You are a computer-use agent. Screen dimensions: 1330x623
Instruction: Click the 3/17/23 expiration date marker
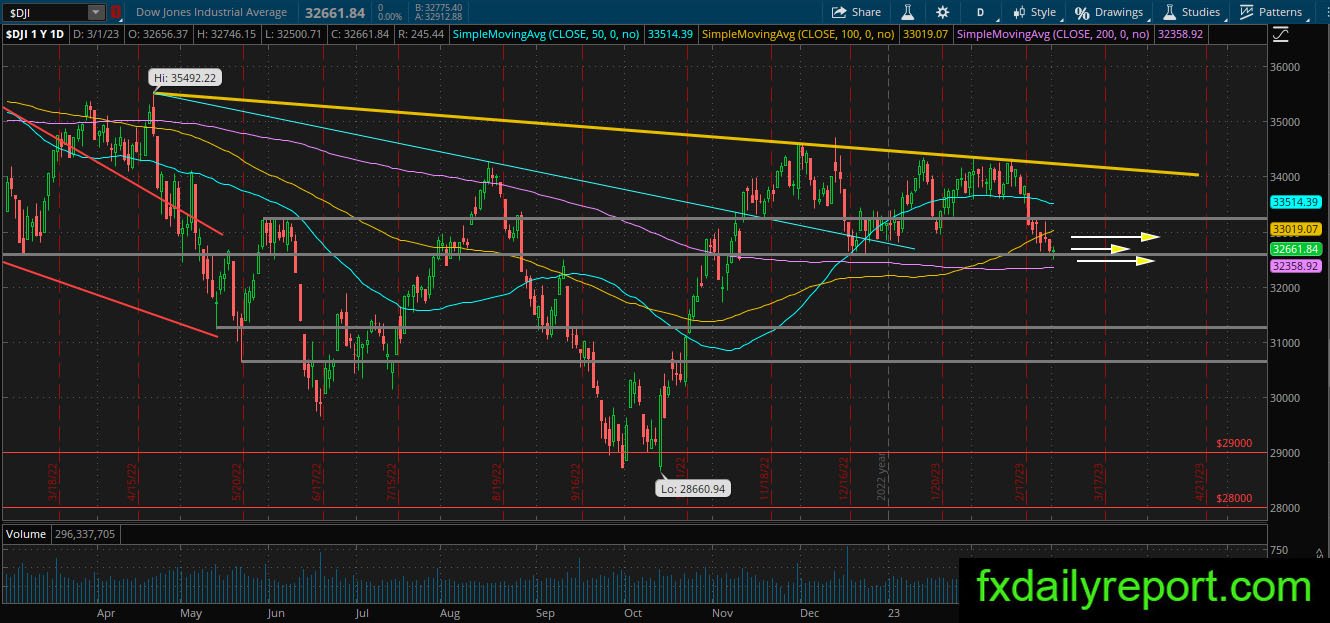(x=1100, y=482)
